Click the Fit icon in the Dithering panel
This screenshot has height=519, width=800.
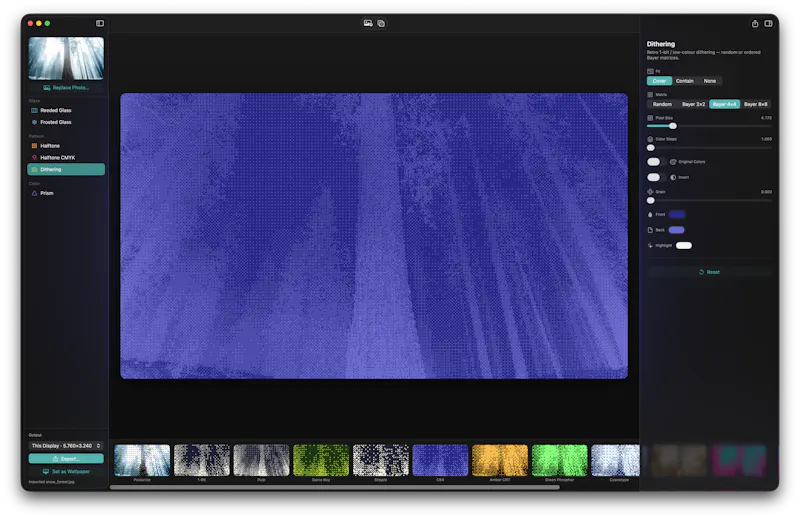[650, 71]
